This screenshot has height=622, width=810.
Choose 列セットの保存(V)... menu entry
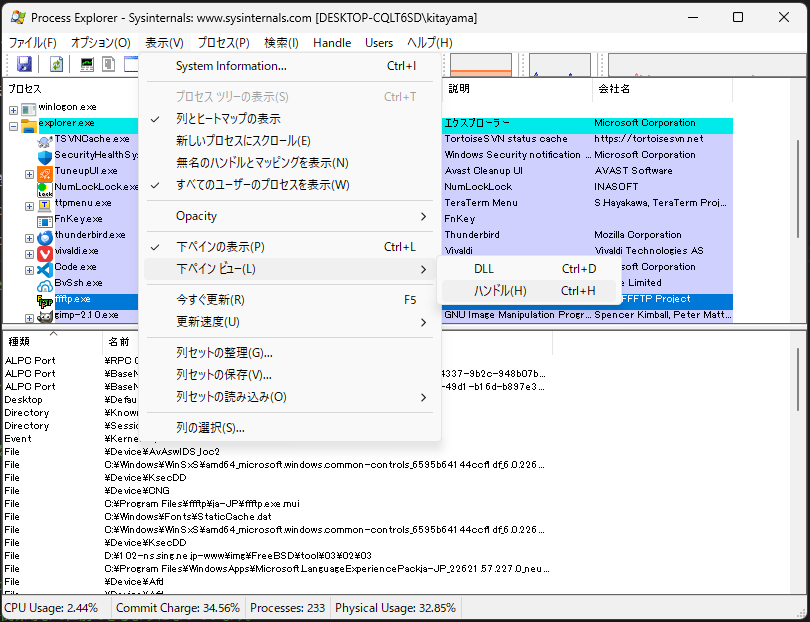tap(289, 375)
